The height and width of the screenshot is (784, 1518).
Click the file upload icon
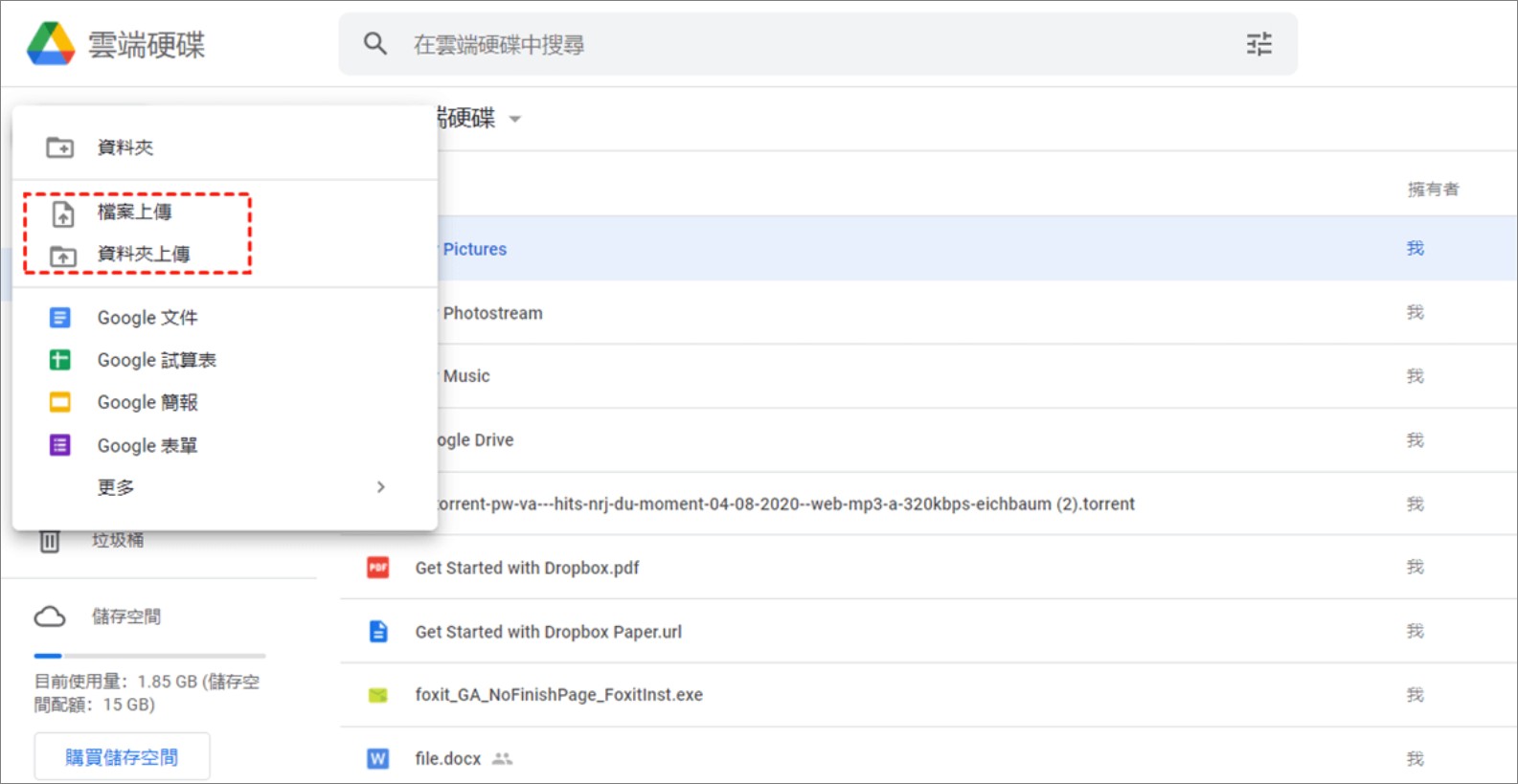(x=63, y=213)
